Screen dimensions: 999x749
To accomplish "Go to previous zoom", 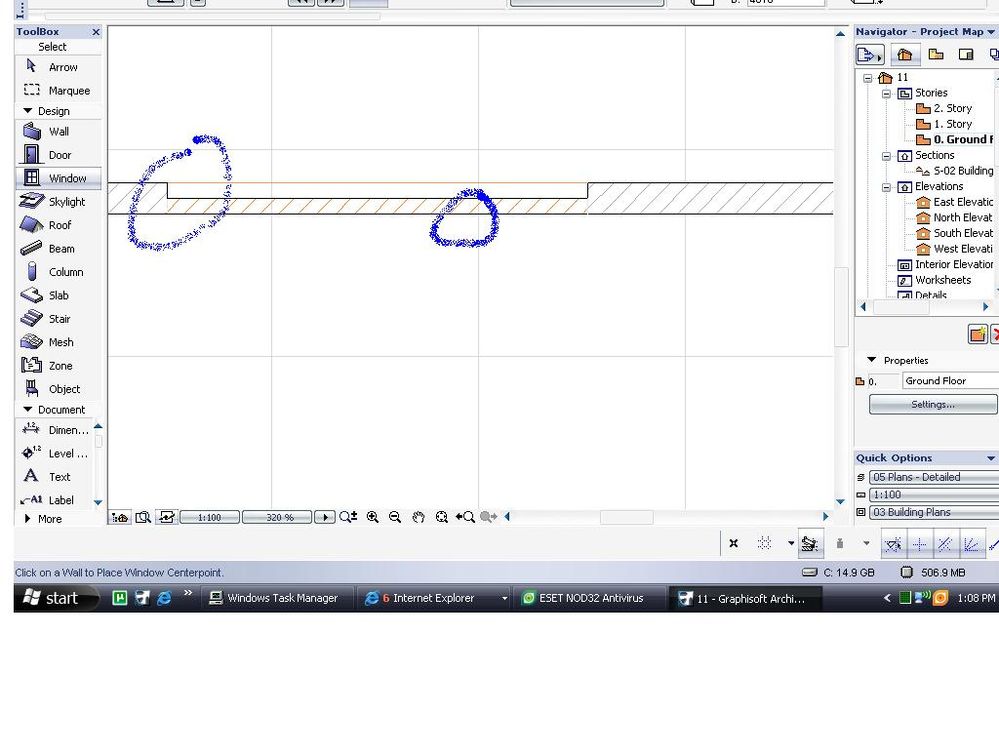I will [x=465, y=517].
